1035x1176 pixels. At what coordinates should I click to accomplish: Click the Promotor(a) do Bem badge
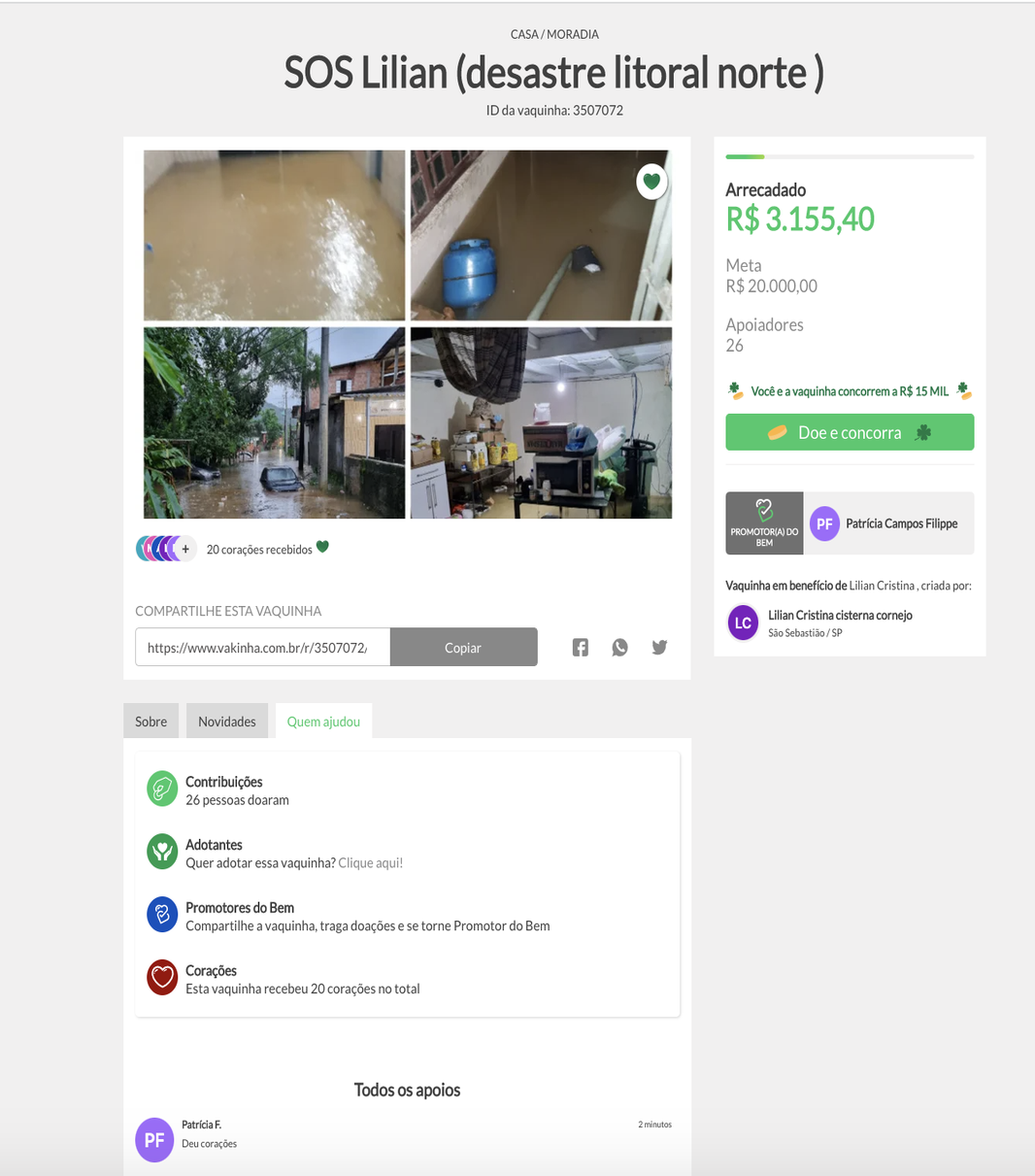764,523
